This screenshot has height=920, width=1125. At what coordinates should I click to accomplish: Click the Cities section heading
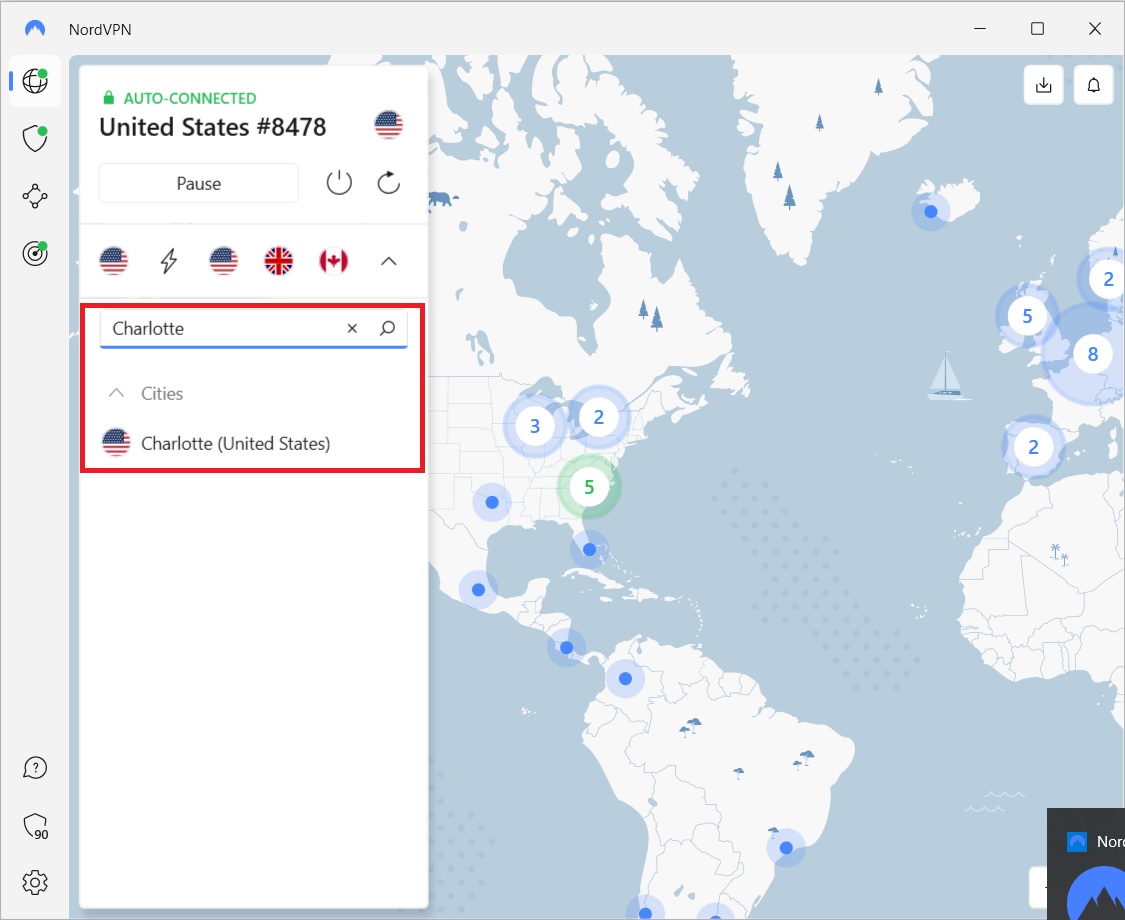[162, 393]
